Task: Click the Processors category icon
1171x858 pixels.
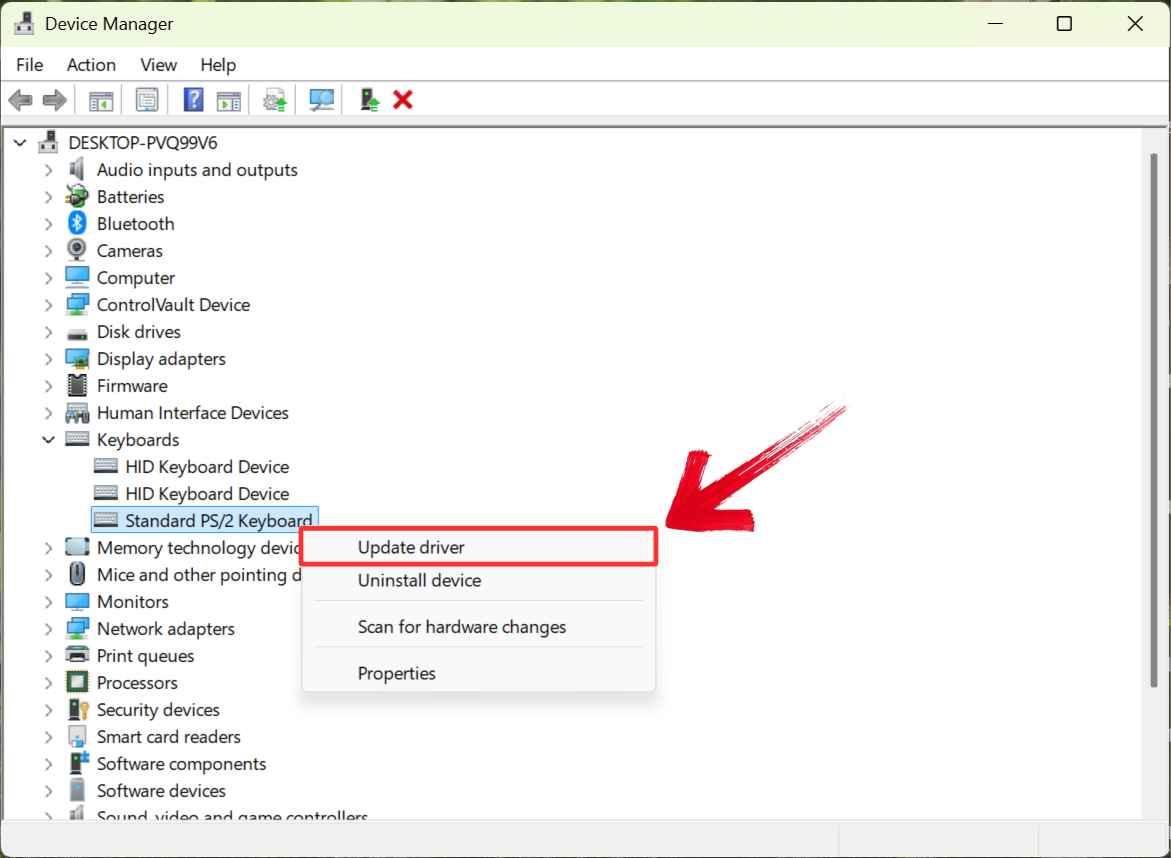Action: 77,683
